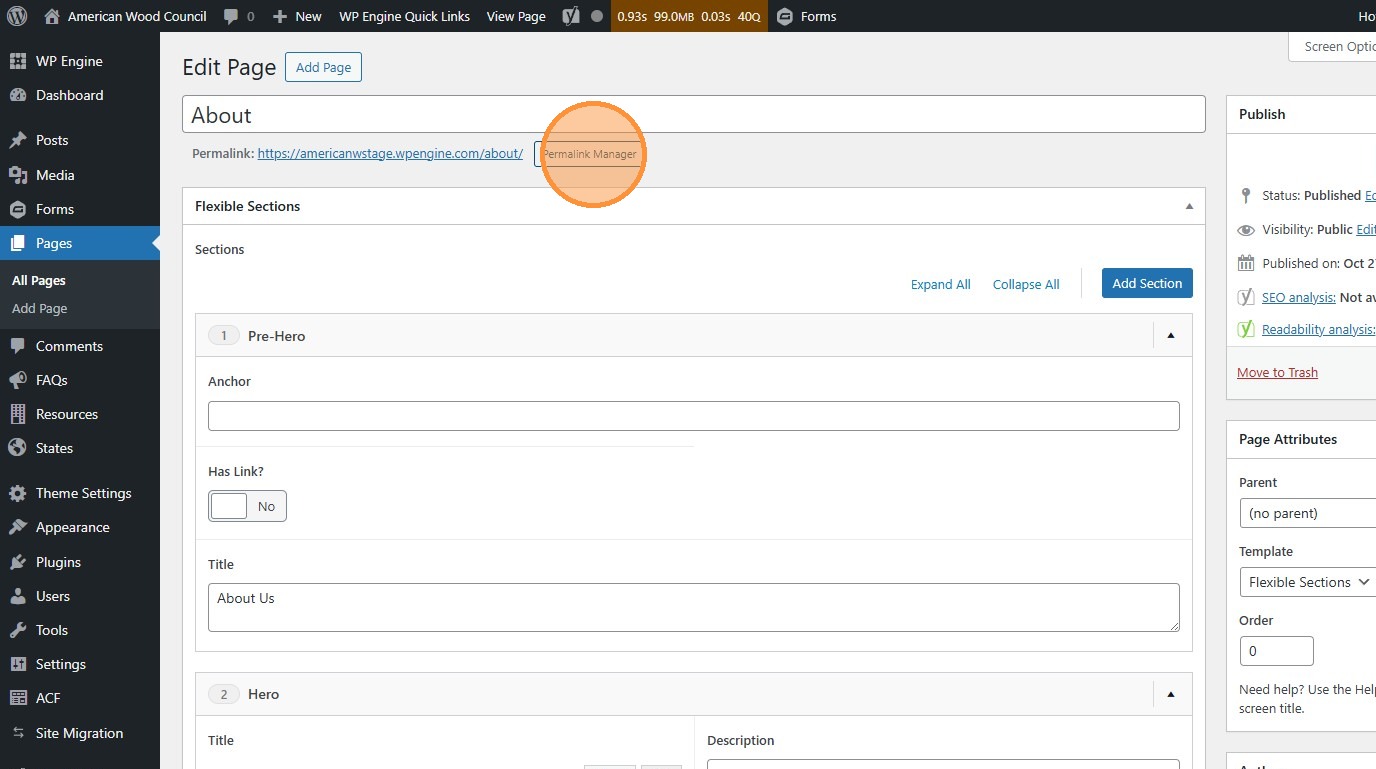Open the Yoast SEO admin bar icon

pyautogui.click(x=570, y=16)
